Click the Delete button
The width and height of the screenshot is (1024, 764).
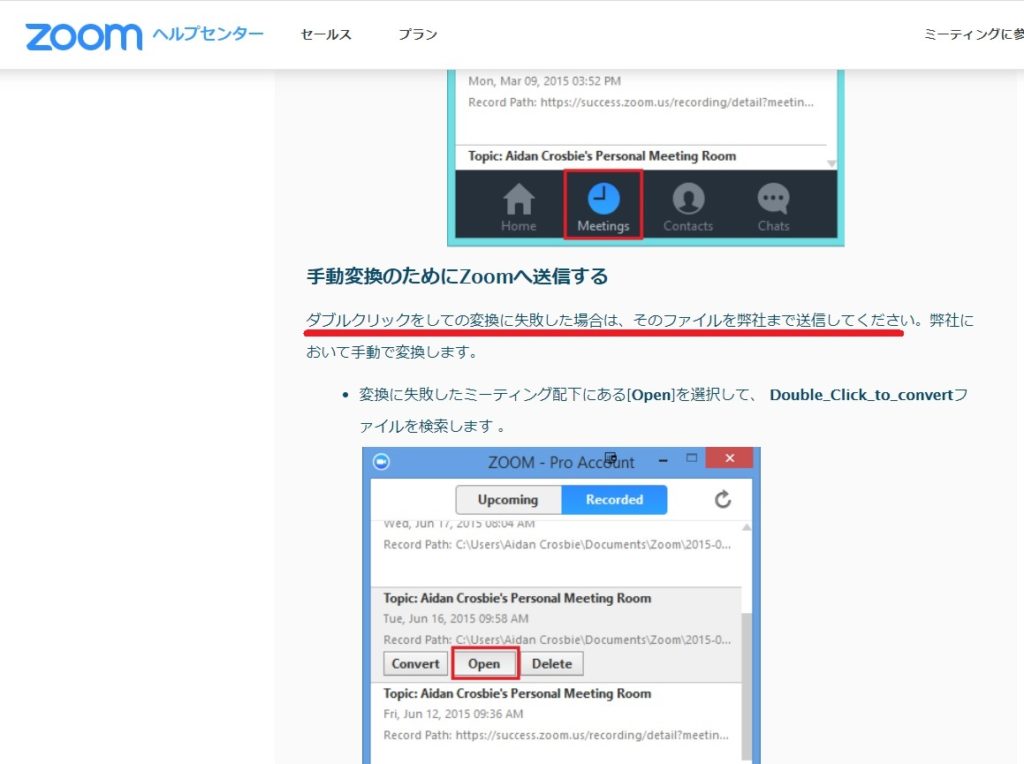point(552,663)
